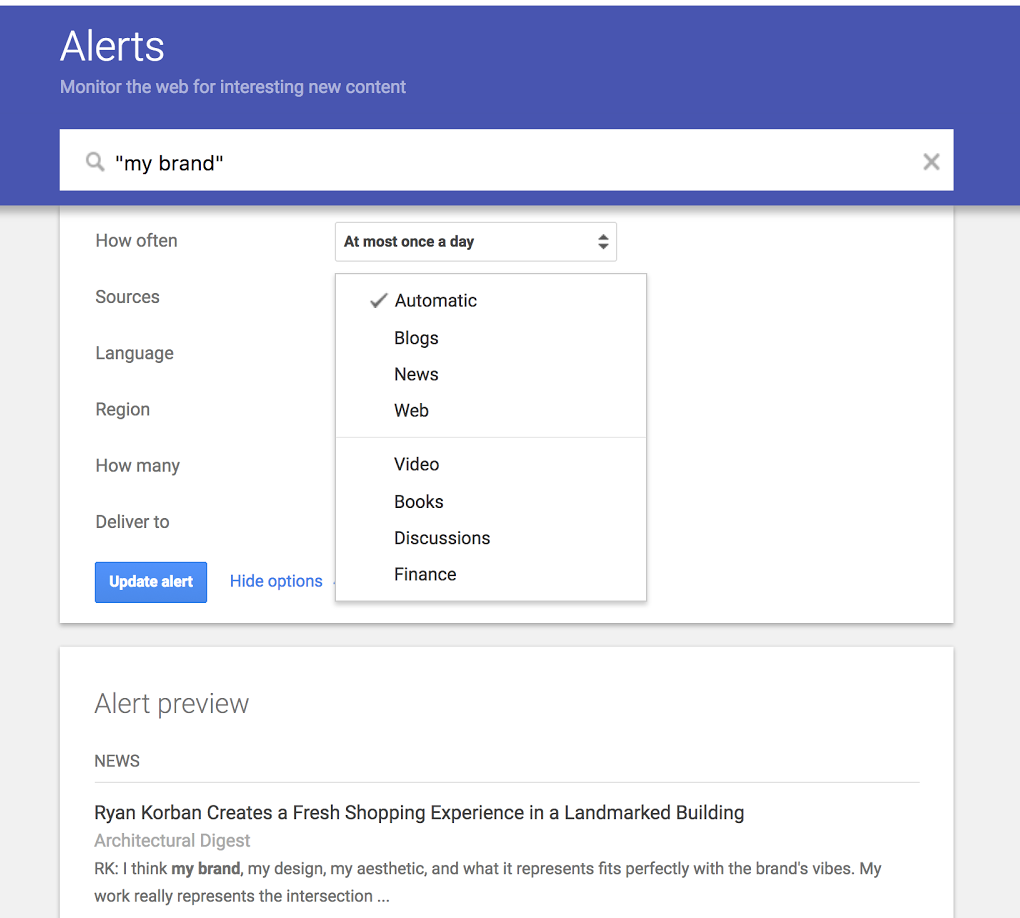Open the How often dropdown
The image size is (1020, 918).
click(476, 241)
